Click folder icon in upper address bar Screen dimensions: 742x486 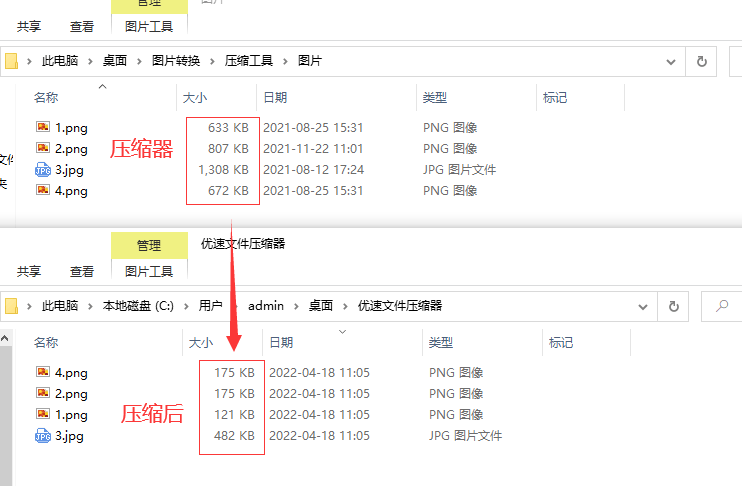[x=11, y=61]
